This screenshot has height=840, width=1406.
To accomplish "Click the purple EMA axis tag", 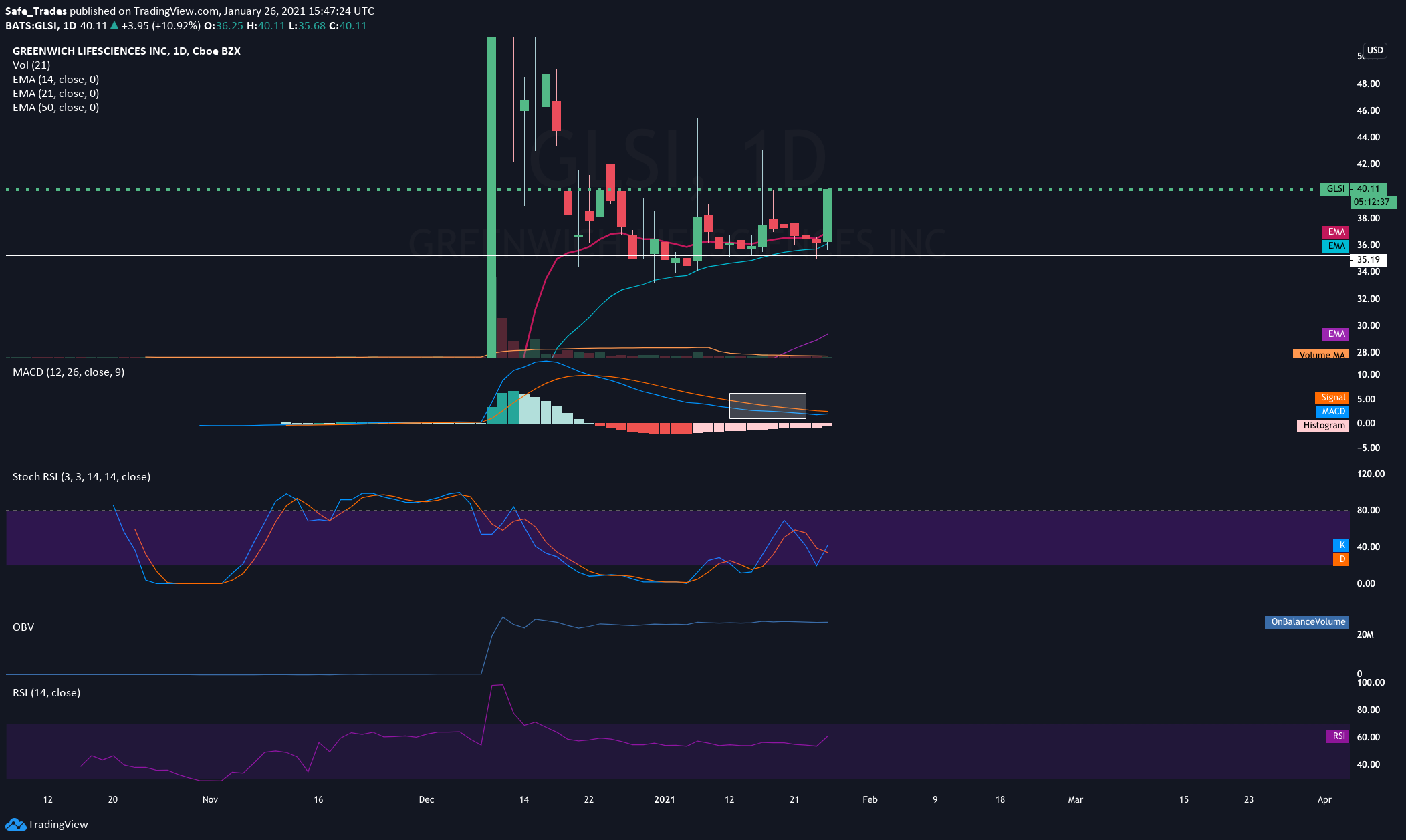I will pos(1335,334).
